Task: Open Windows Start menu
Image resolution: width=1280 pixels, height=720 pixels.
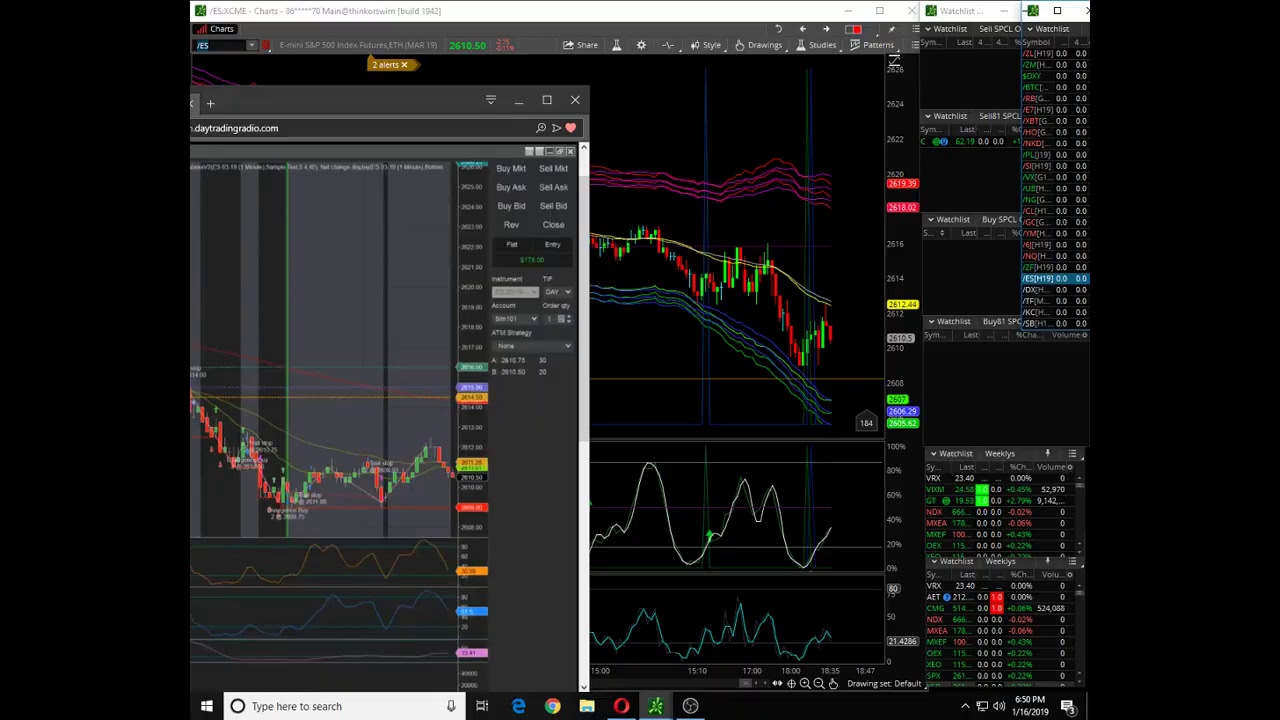Action: coord(206,706)
